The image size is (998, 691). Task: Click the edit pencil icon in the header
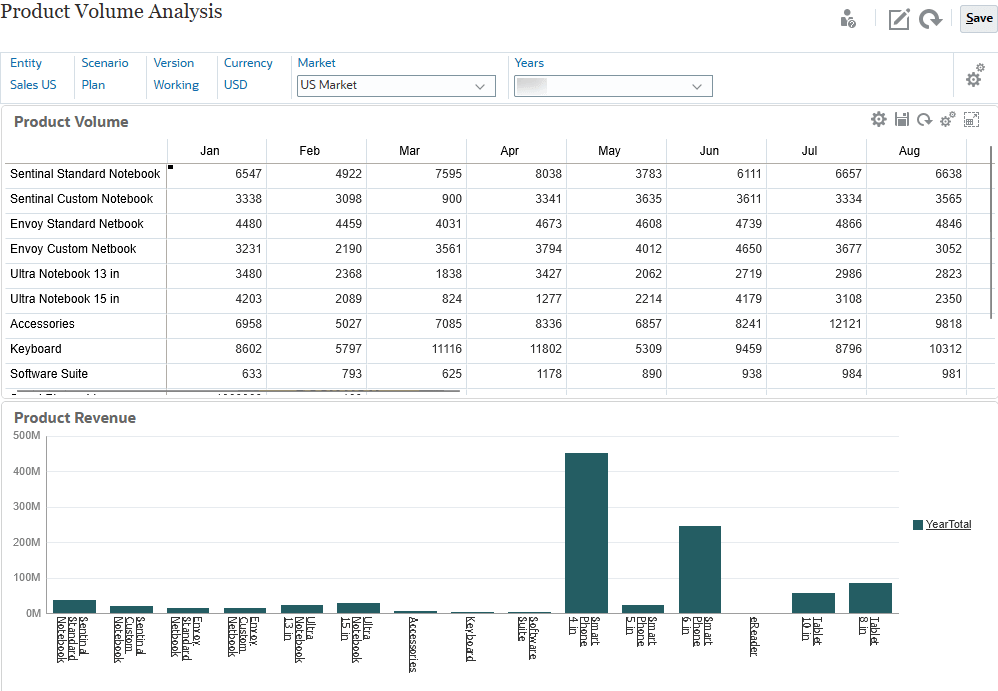(898, 19)
